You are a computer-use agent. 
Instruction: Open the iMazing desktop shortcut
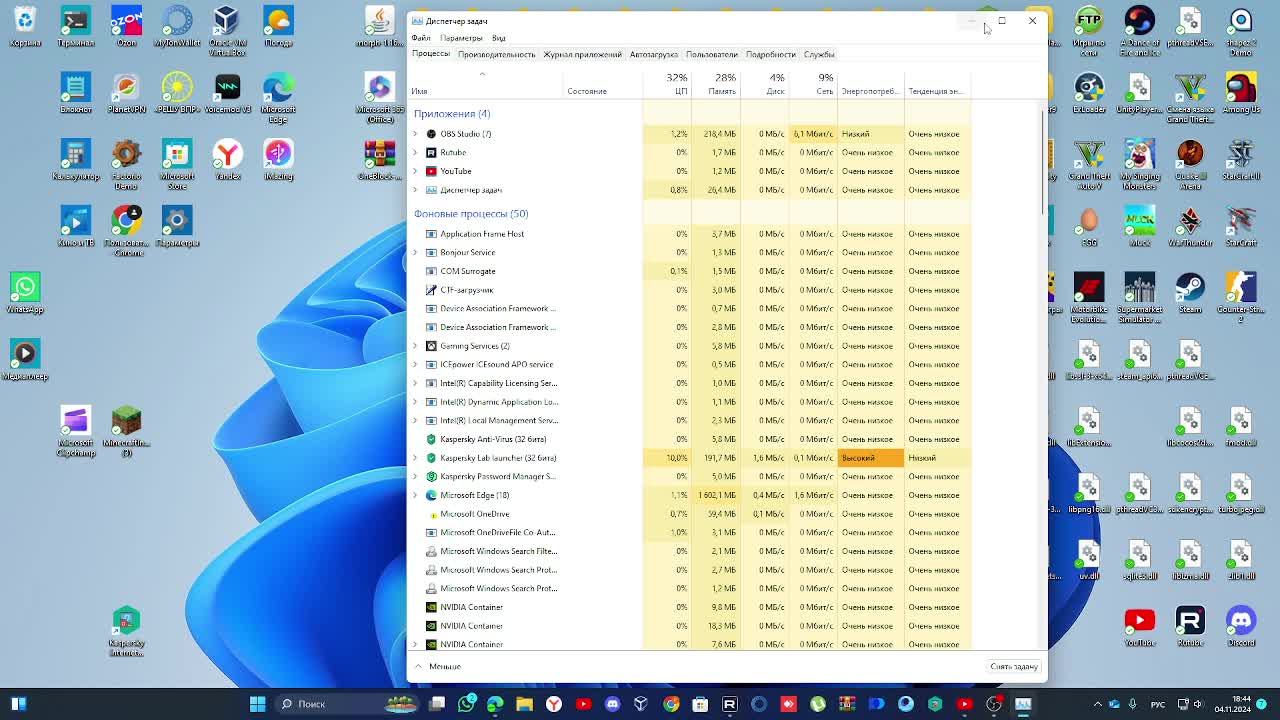pos(278,160)
